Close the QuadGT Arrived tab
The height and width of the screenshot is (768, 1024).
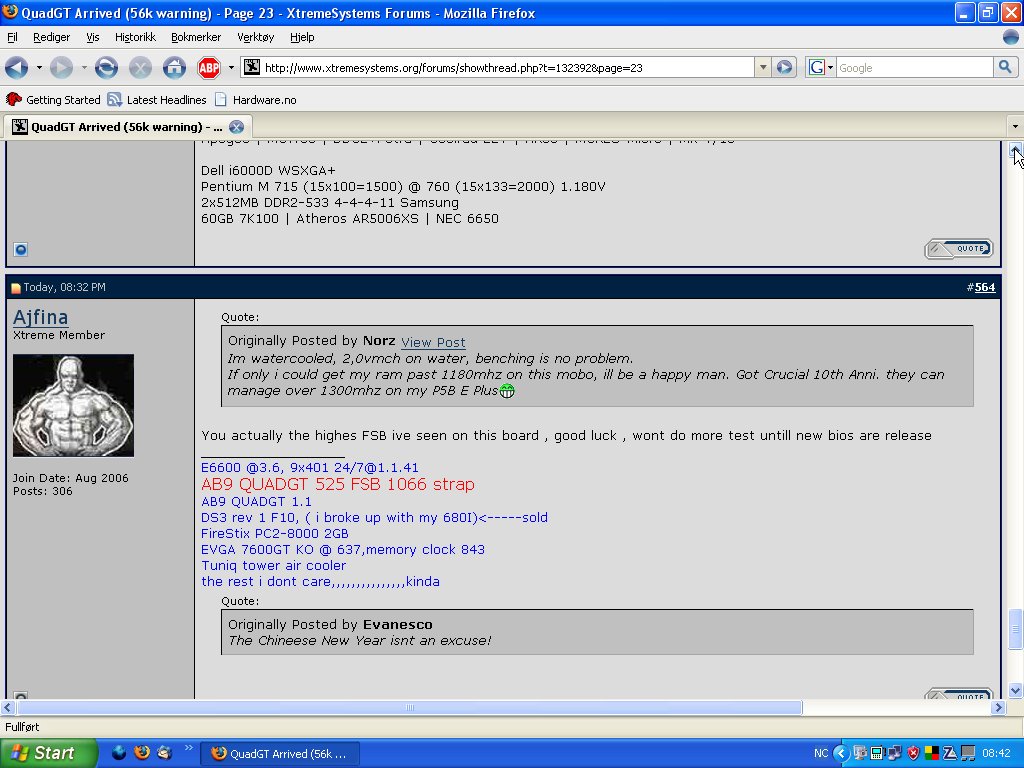(236, 127)
